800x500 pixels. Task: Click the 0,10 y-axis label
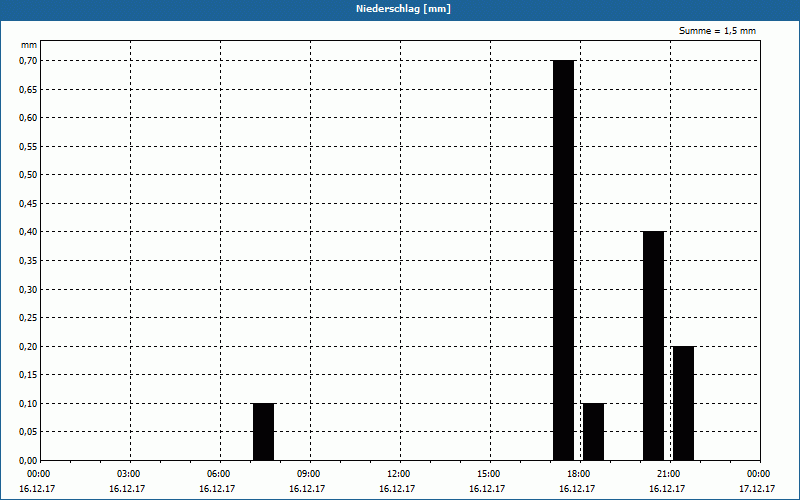pos(28,404)
